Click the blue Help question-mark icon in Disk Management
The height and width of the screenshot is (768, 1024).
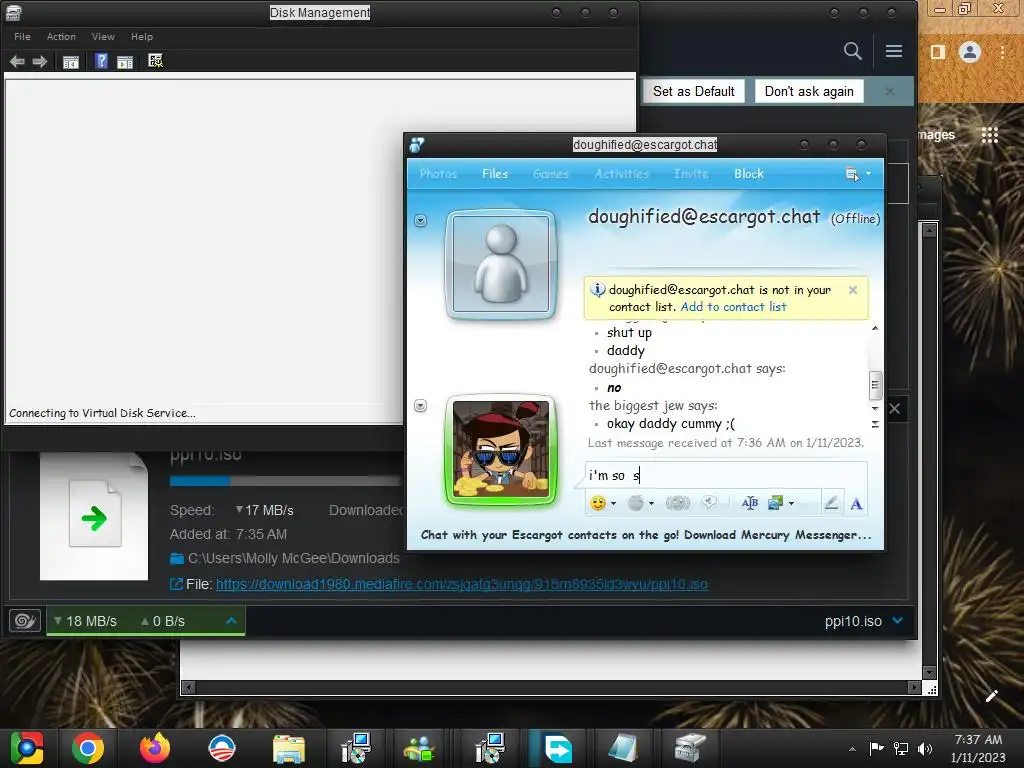[101, 61]
